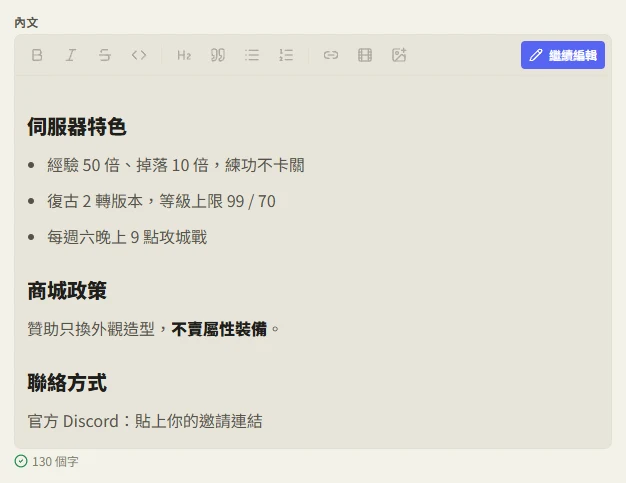This screenshot has height=483, width=626.
Task: Toggle italic formatting in toolbar
Action: tap(71, 55)
